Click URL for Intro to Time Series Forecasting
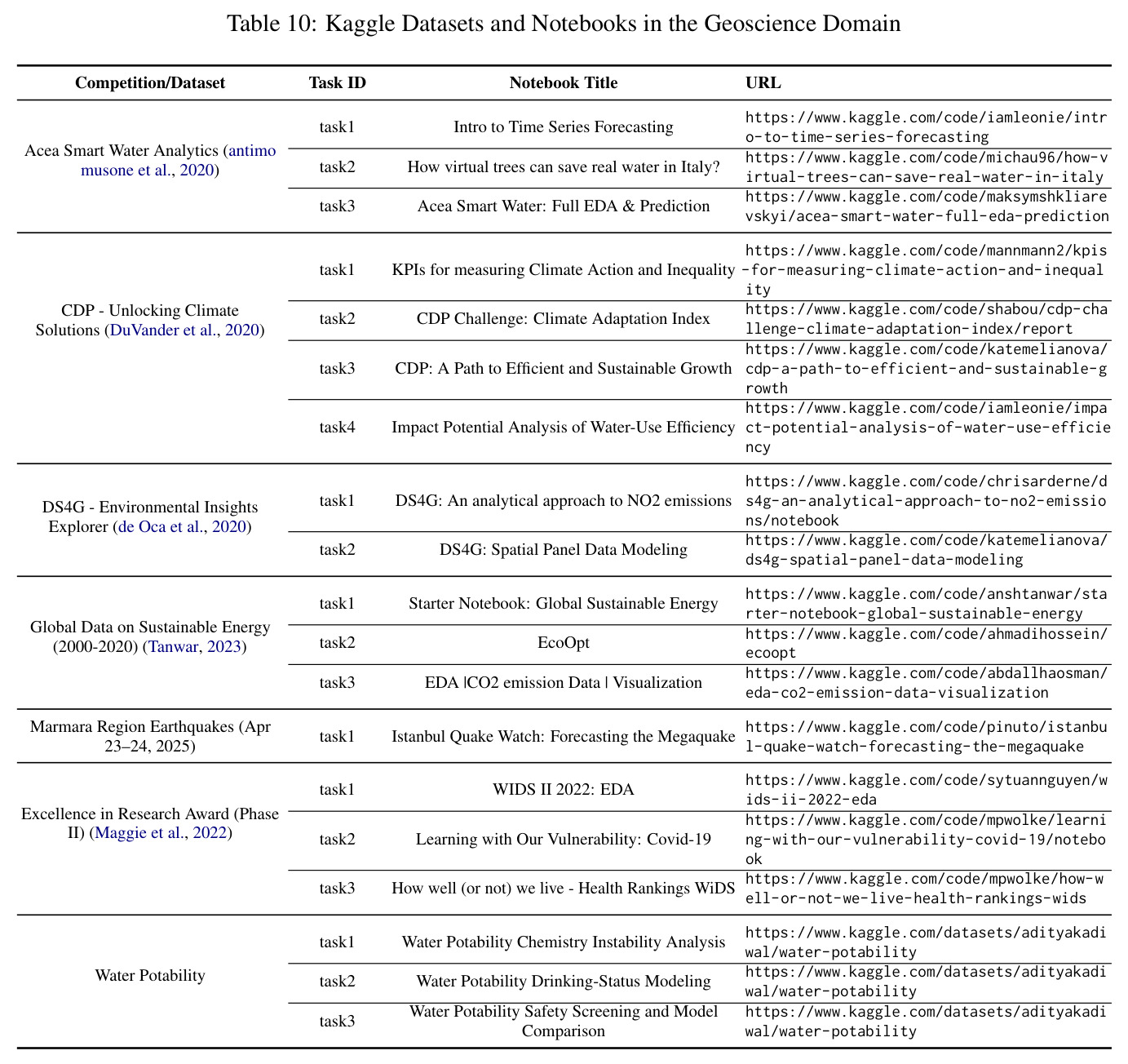Screen dimensions: 1128x1064 coord(927,126)
